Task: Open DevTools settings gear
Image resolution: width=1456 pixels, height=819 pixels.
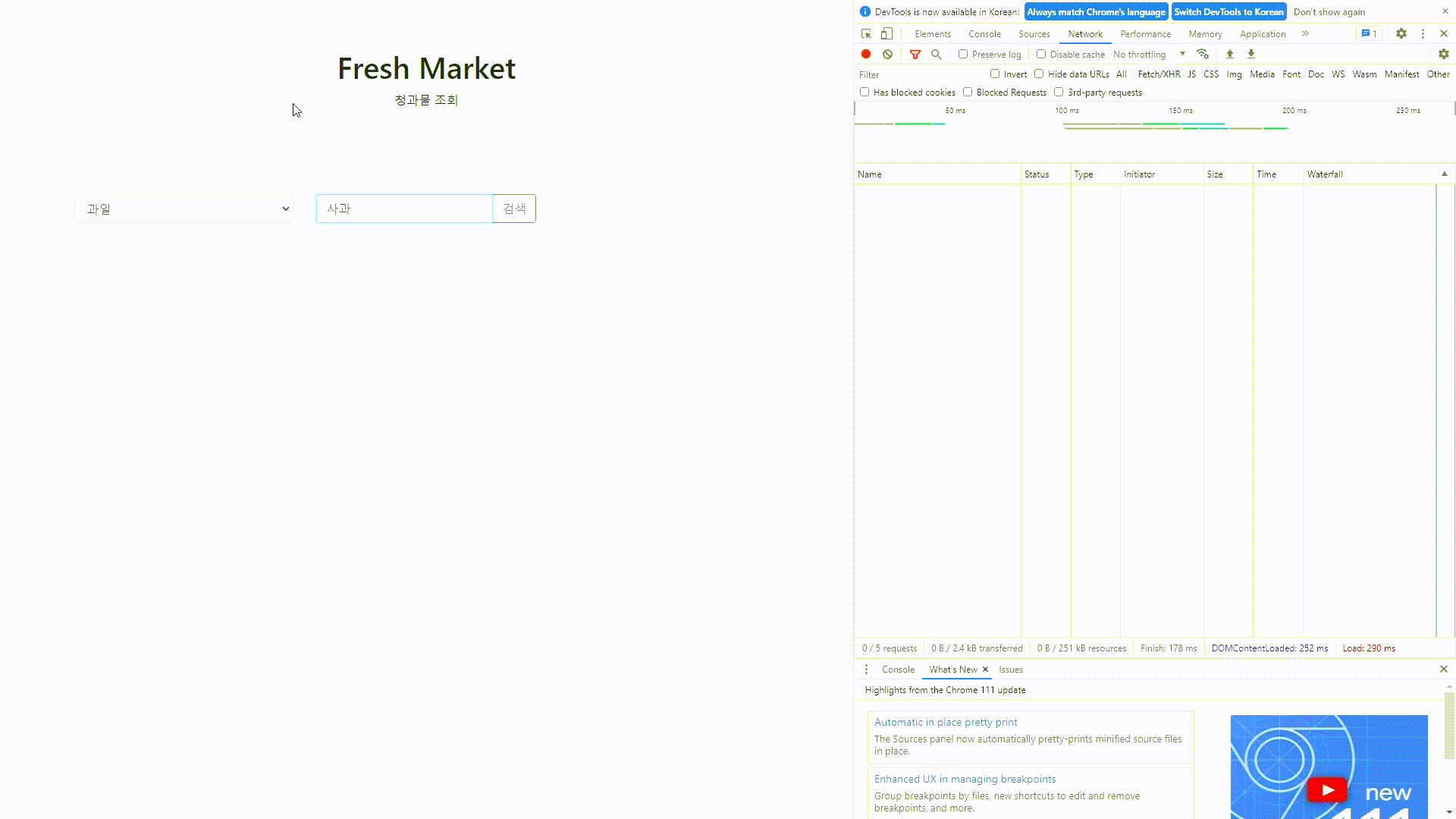Action: pos(1401,33)
